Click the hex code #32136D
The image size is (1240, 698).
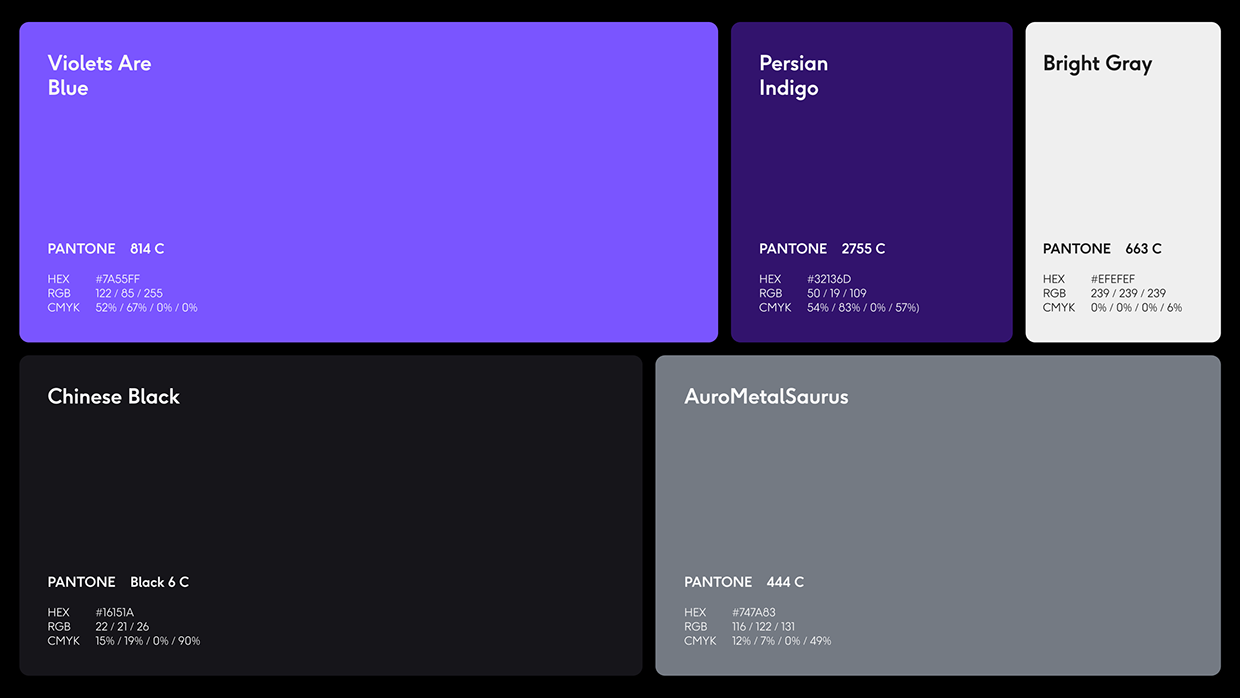(x=829, y=279)
